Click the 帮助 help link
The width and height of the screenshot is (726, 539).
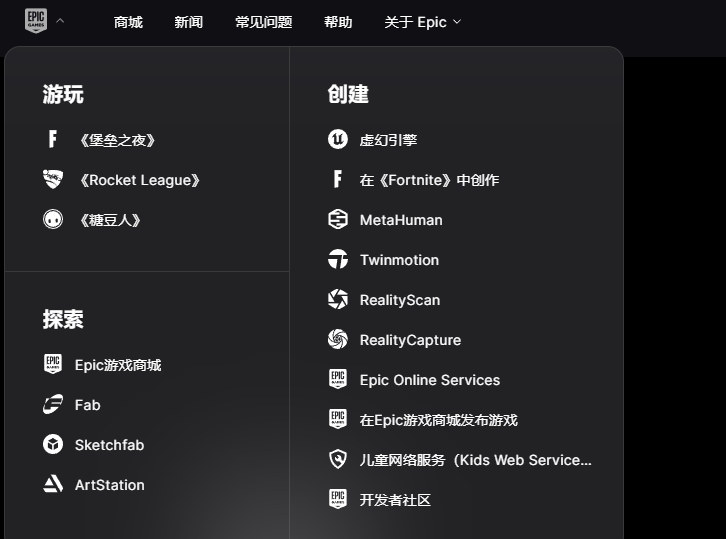338,22
